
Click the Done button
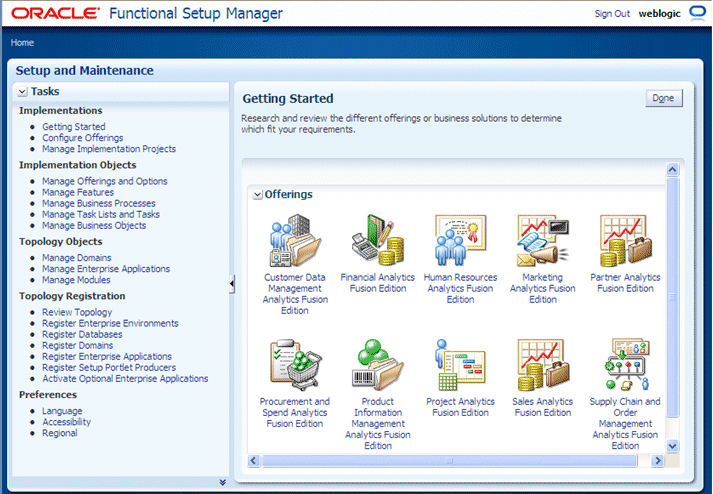click(664, 98)
